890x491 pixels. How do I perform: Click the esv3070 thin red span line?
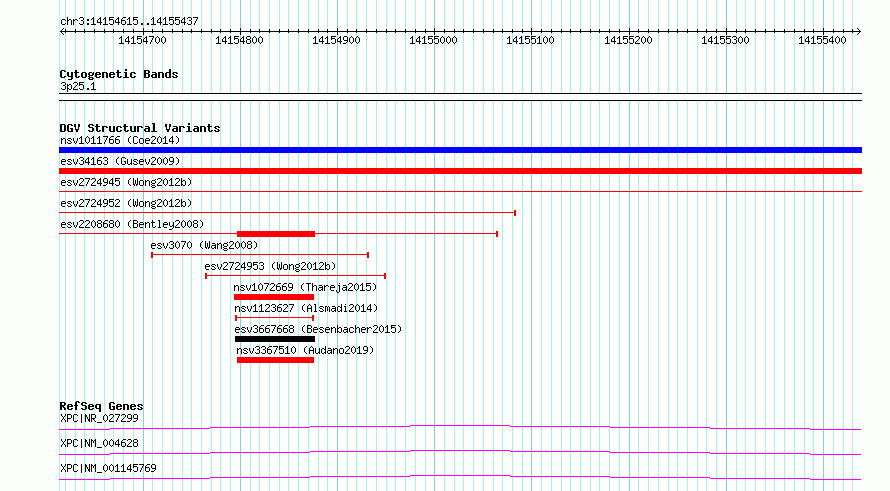pyautogui.click(x=260, y=255)
